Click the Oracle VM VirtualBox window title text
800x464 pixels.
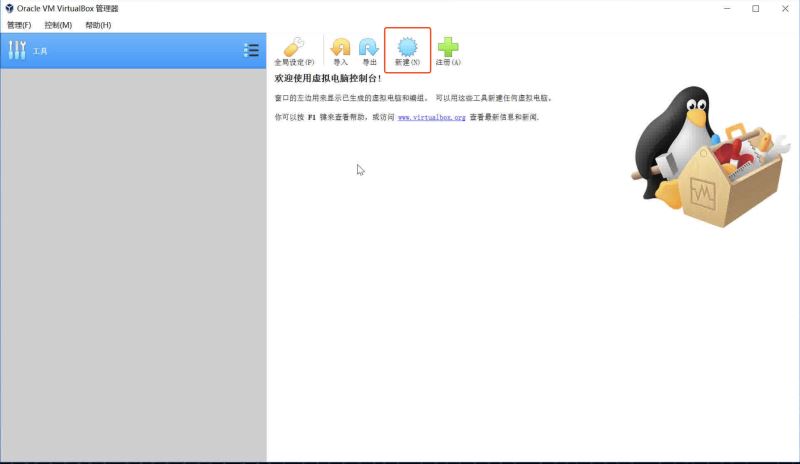pos(67,8)
